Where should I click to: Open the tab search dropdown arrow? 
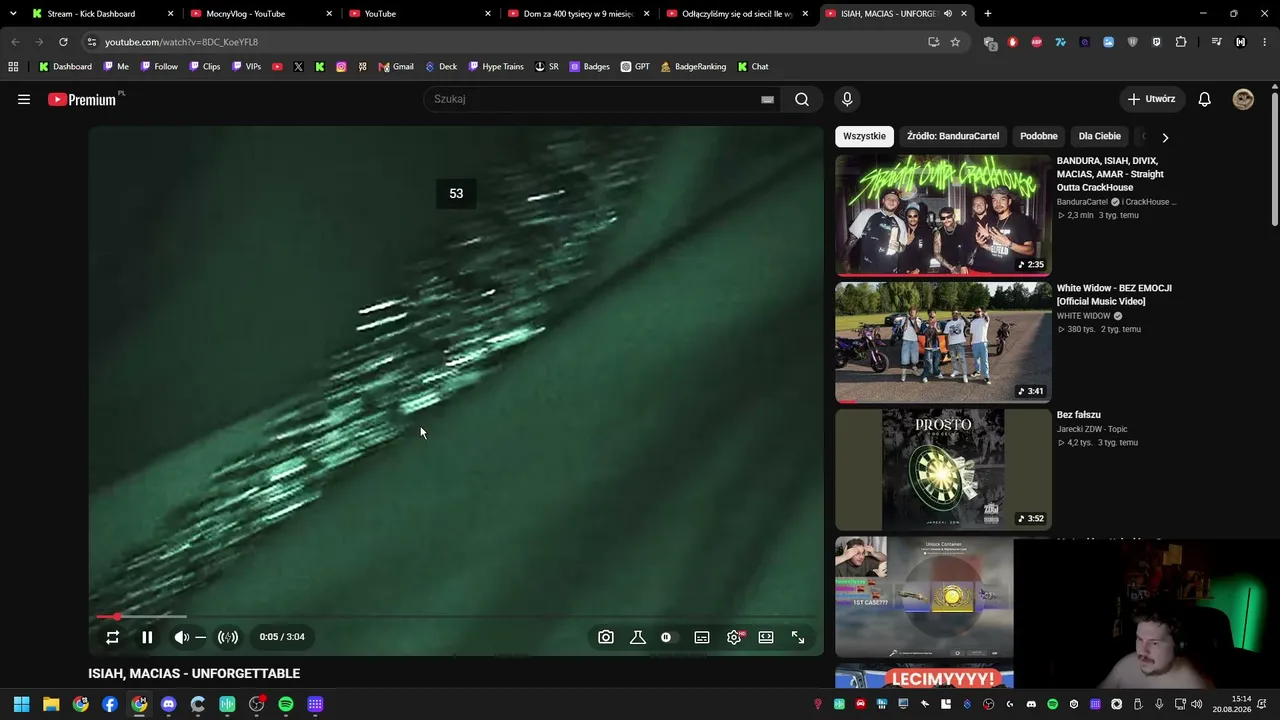[13, 14]
